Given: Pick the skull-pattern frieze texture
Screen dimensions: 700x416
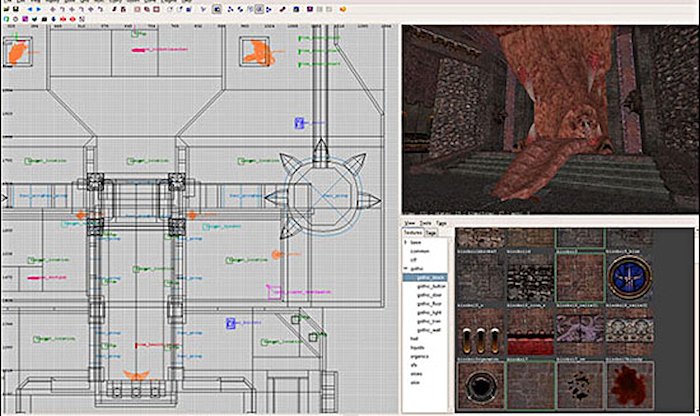Looking at the screenshot, I should (x=629, y=333).
